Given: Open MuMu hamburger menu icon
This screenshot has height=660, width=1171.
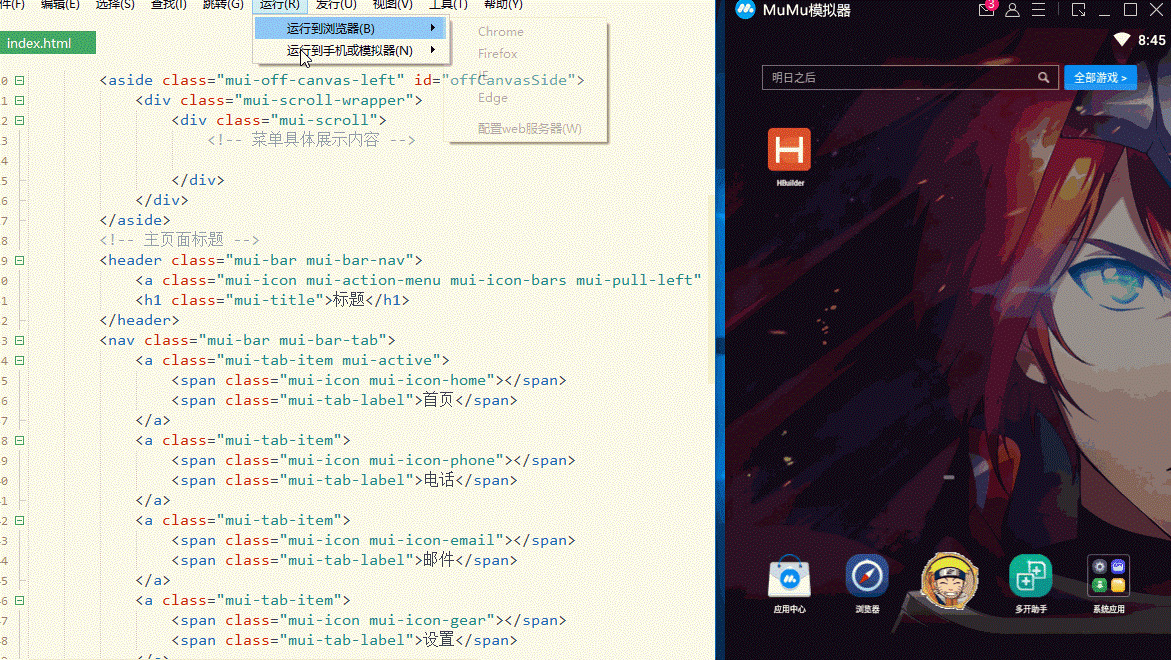Looking at the screenshot, I should tap(1038, 10).
